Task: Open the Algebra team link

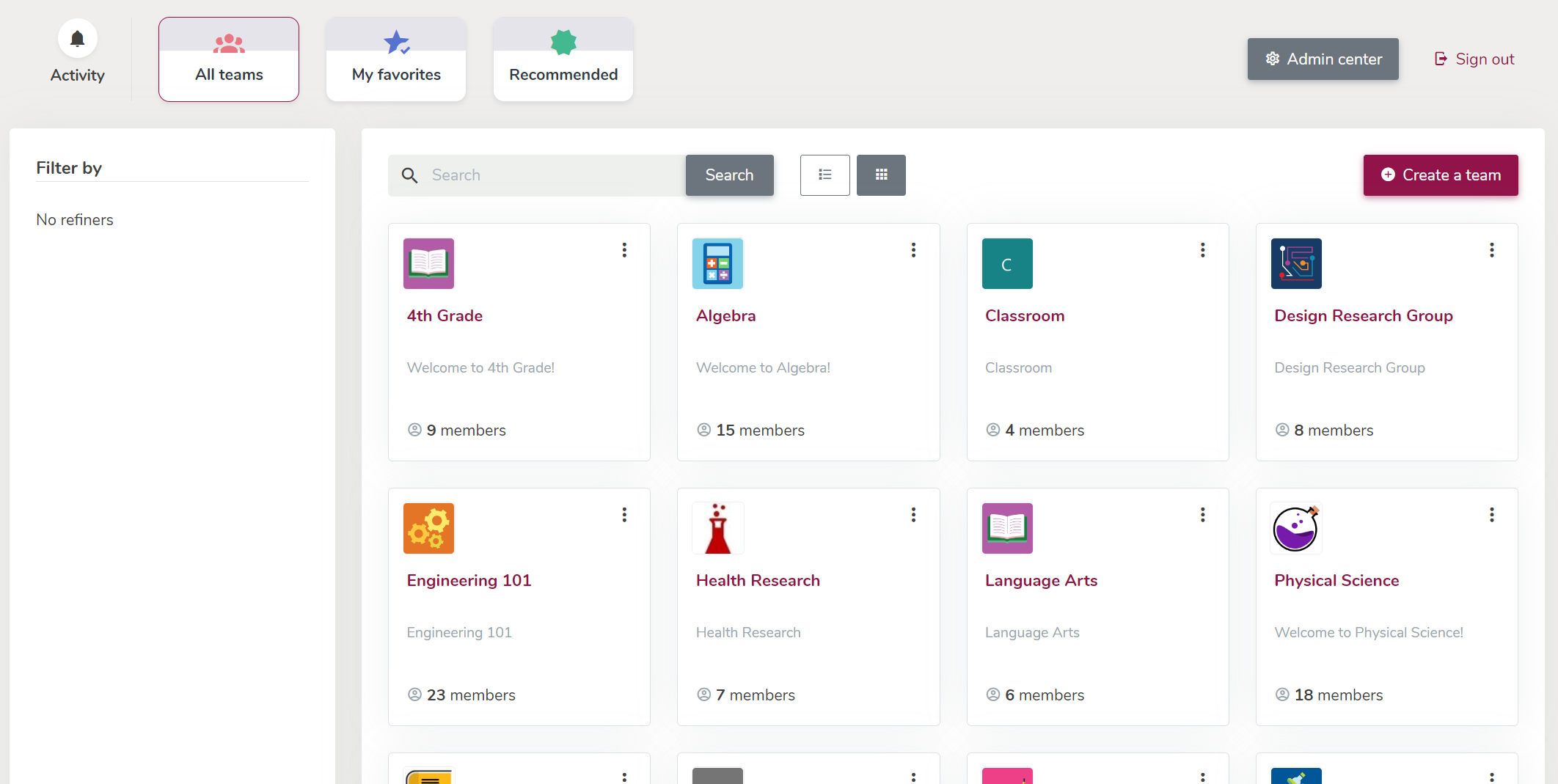Action: coord(725,316)
